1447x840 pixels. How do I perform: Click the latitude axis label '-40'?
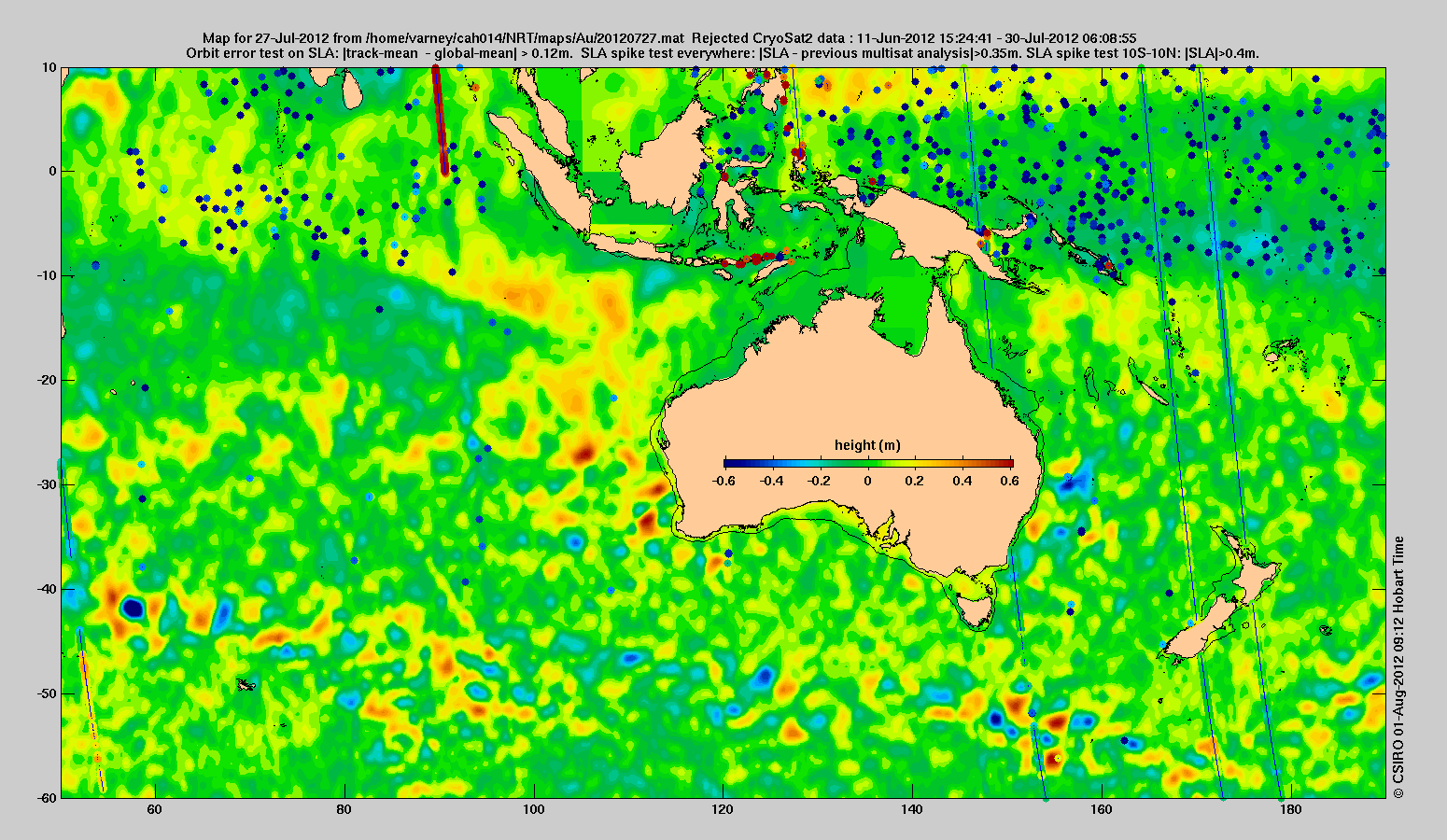tap(47, 590)
